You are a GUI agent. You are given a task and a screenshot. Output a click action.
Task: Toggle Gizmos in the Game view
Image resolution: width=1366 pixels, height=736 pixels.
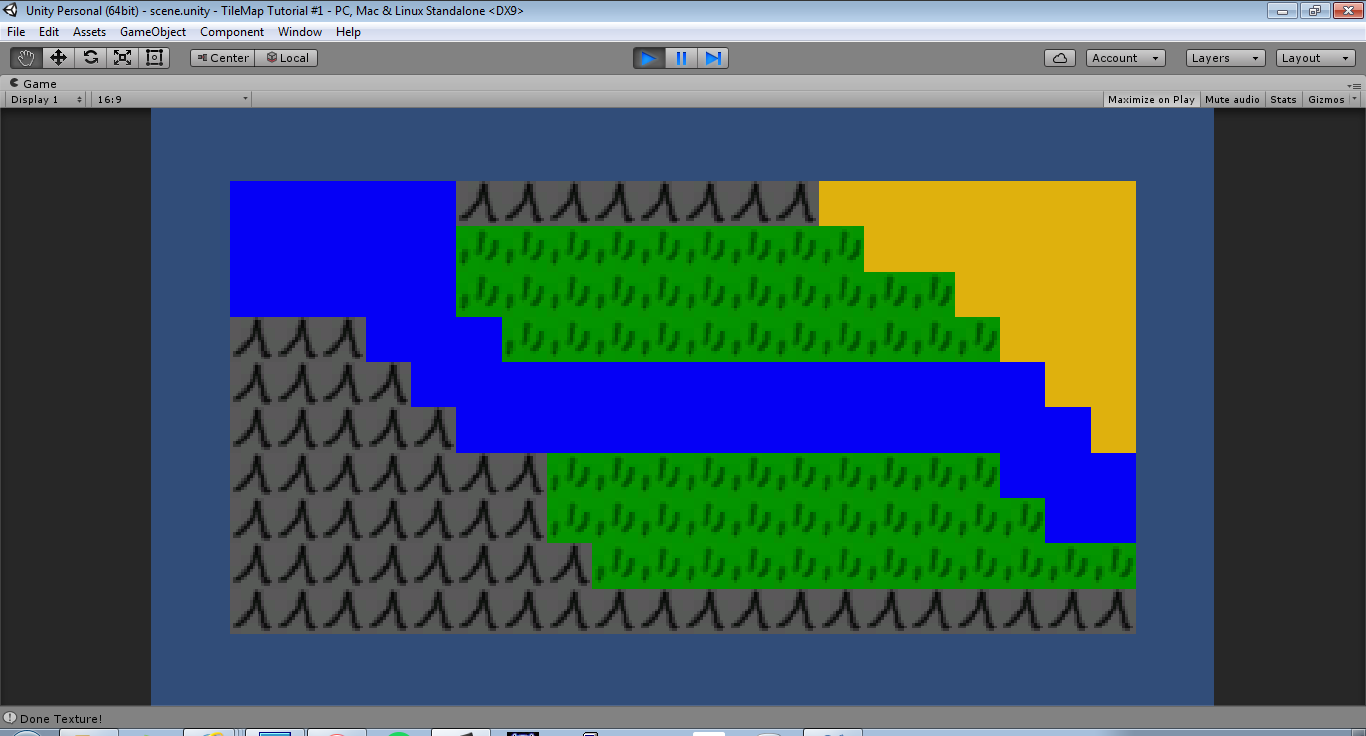(x=1326, y=99)
